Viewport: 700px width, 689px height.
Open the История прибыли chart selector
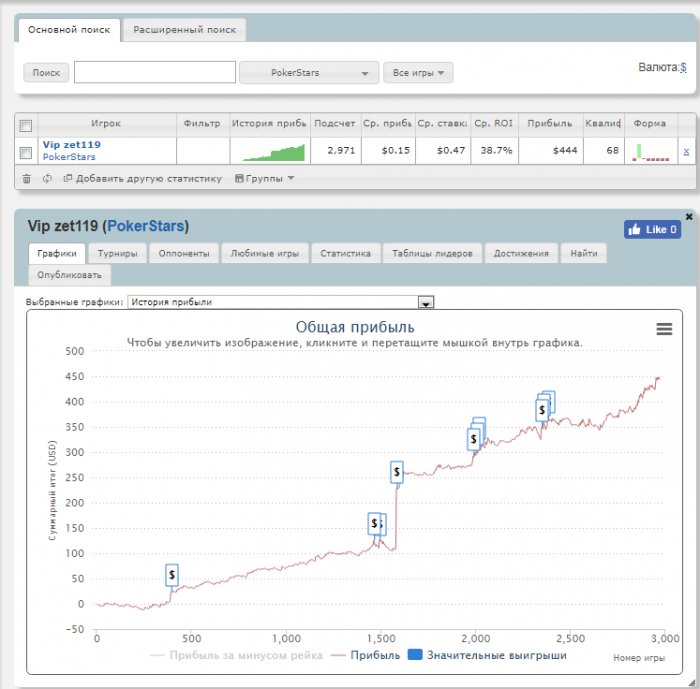pyautogui.click(x=281, y=302)
